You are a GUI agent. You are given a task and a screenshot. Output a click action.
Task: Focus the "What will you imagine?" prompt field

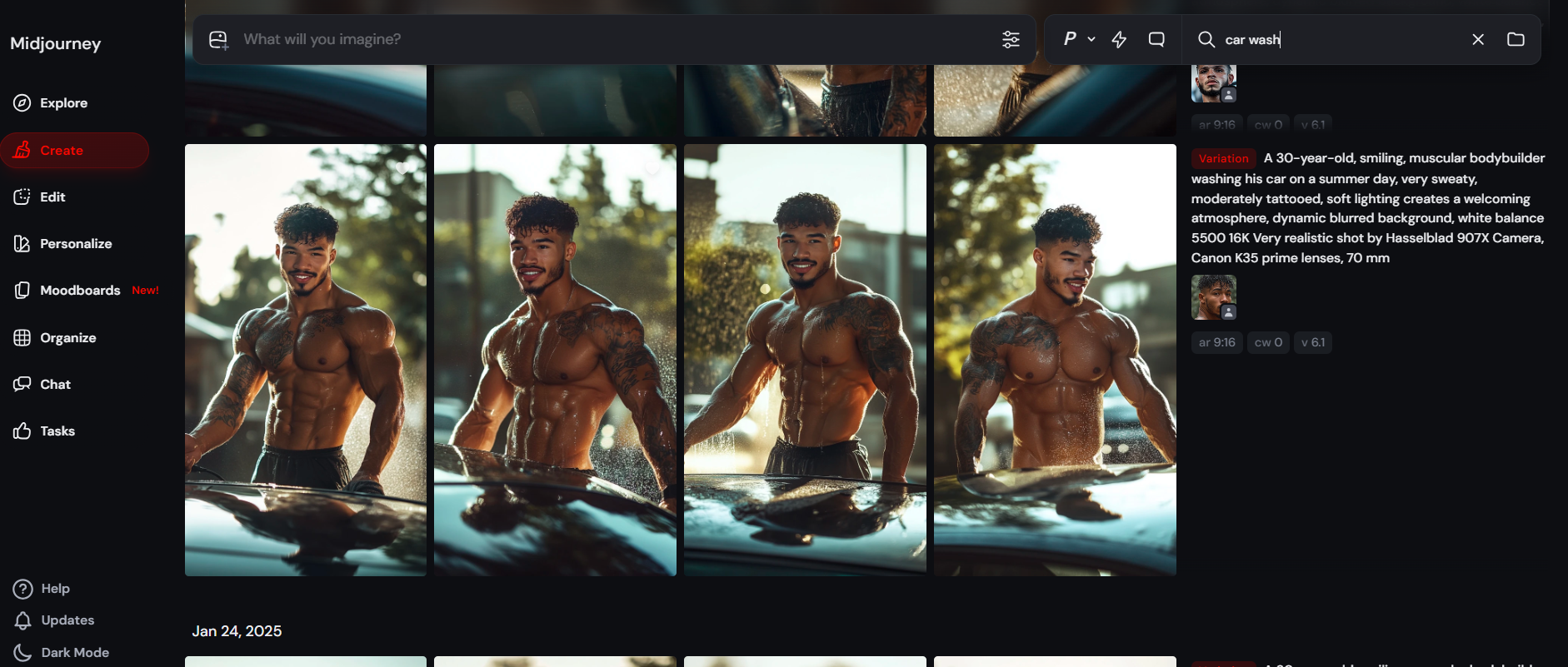(615, 39)
